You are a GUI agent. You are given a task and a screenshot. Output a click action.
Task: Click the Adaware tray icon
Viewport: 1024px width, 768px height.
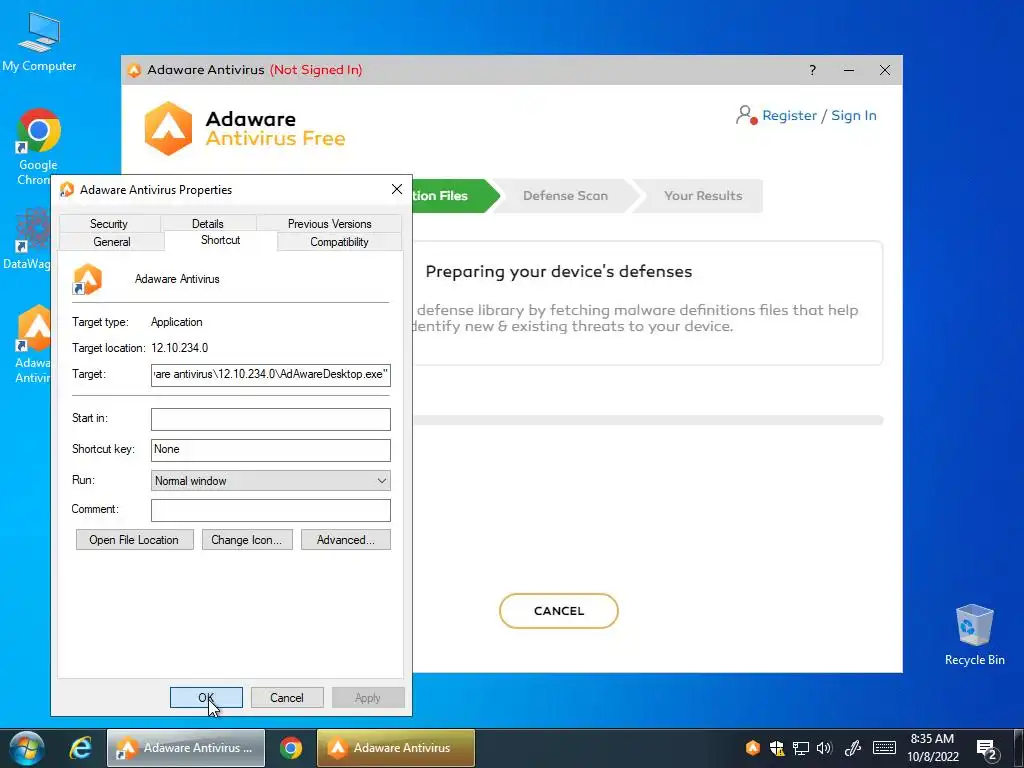pos(753,748)
